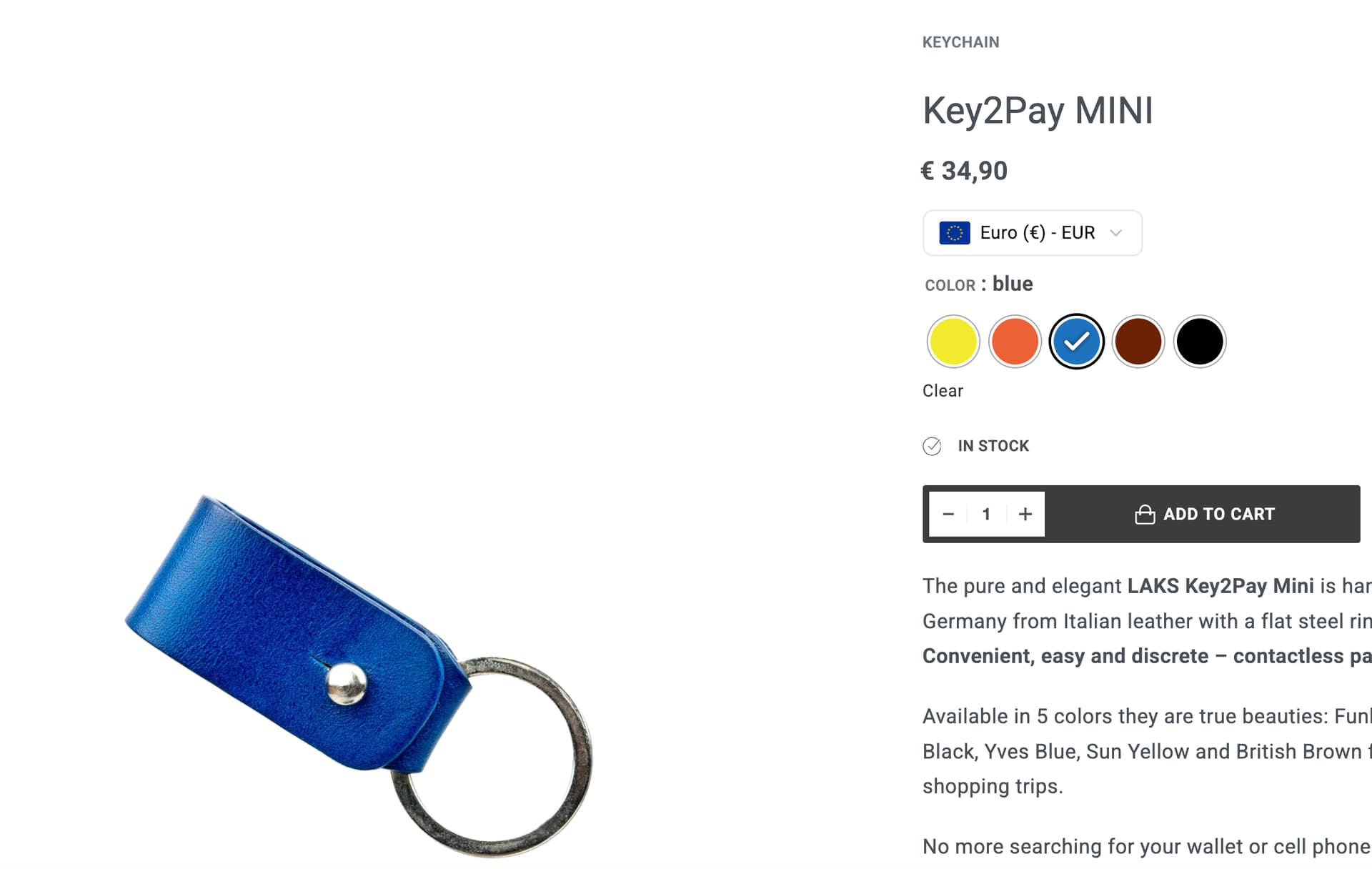The image size is (1372, 869).
Task: Select the black color option
Action: coord(1200,342)
